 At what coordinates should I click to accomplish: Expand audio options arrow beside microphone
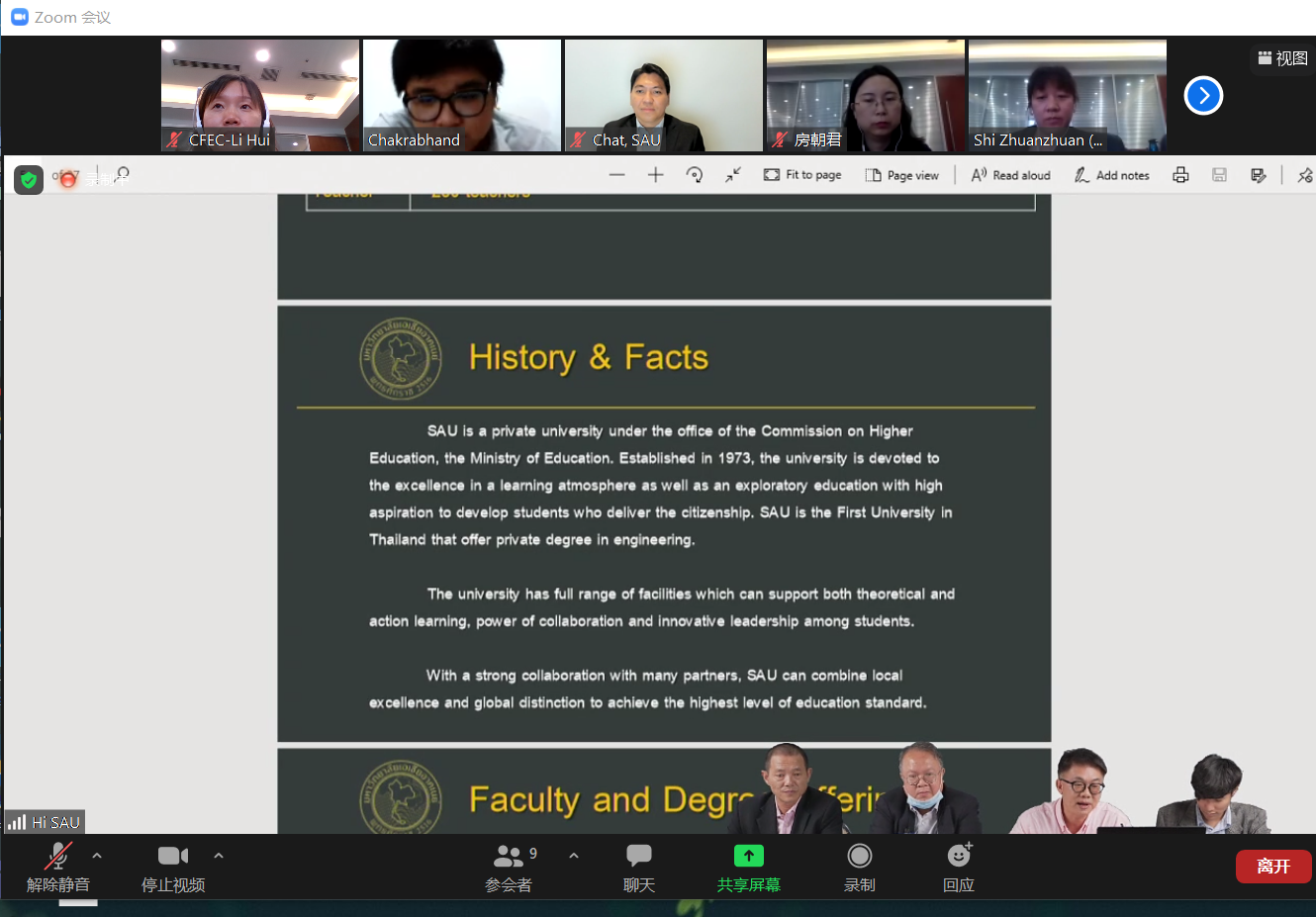pos(97,856)
